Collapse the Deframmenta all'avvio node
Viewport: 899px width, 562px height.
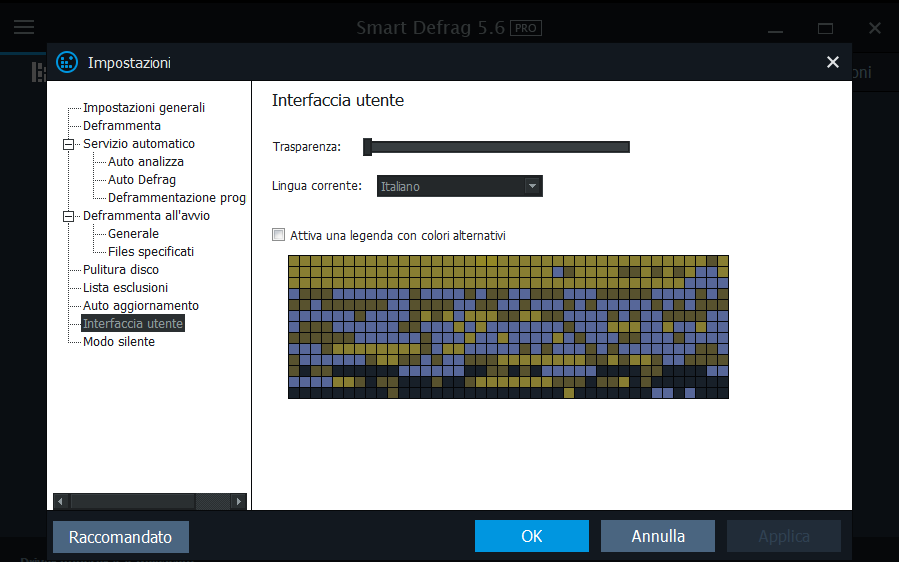coord(68,216)
